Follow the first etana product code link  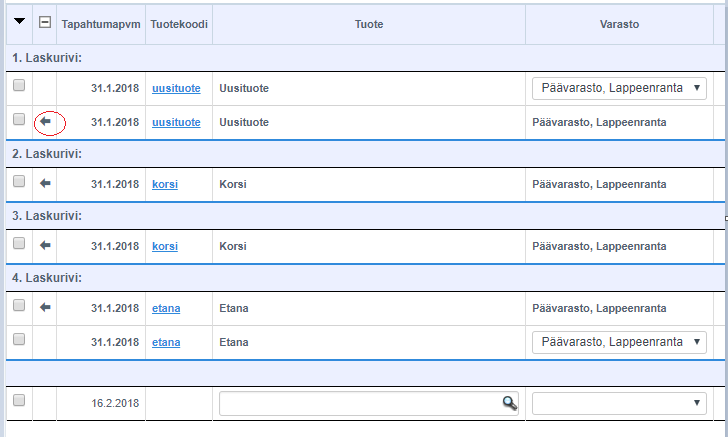coord(166,308)
